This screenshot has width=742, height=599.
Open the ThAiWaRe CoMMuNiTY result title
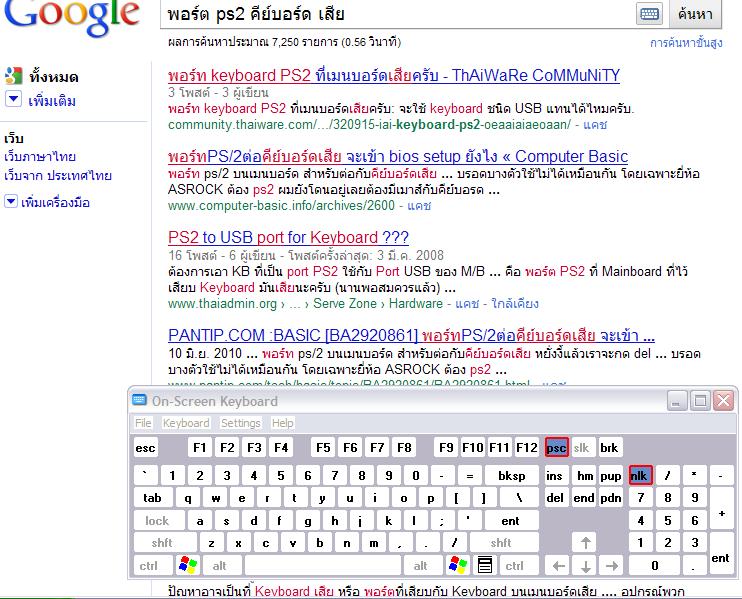[394, 76]
